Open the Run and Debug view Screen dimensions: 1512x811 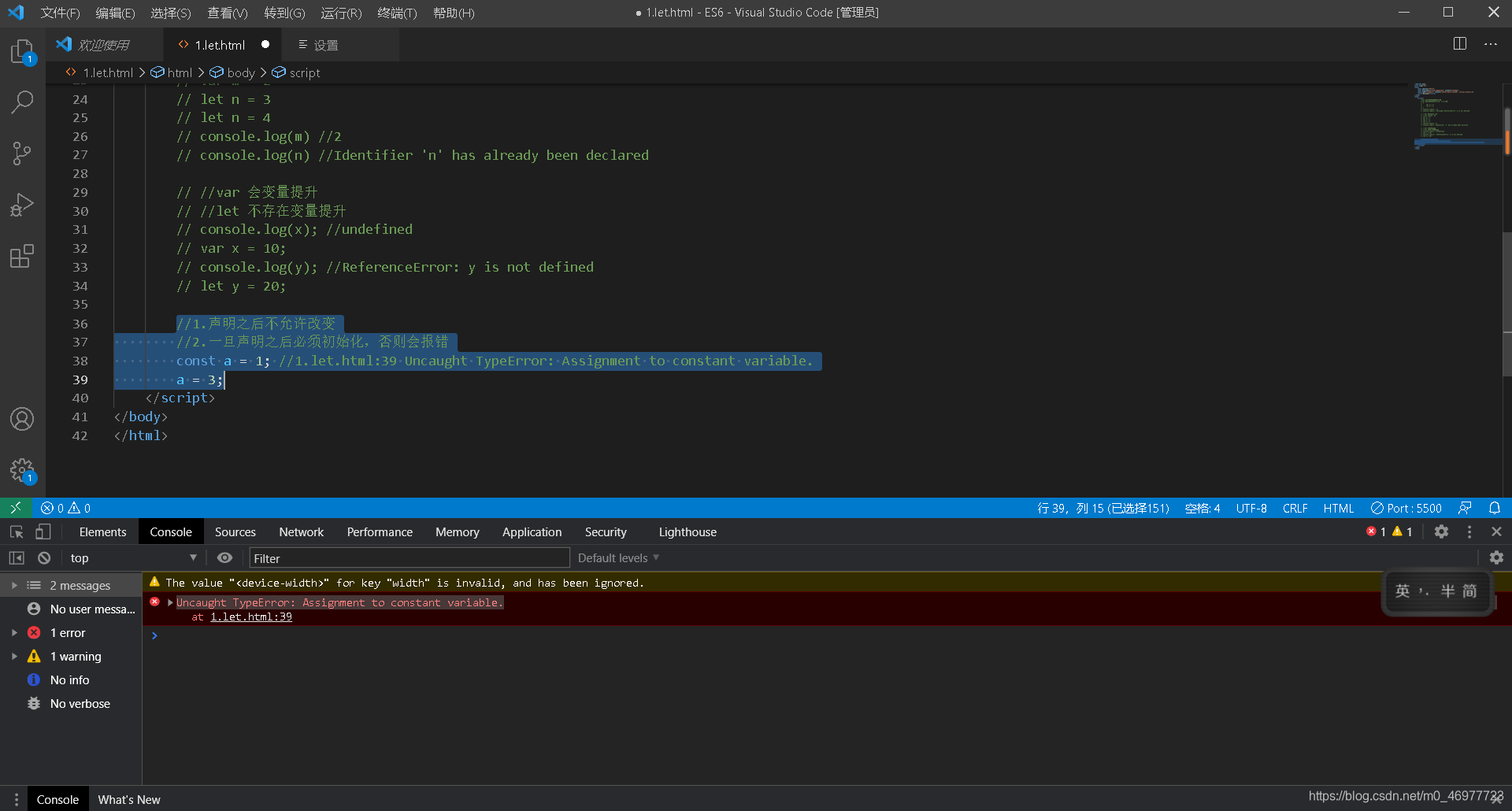click(x=22, y=205)
